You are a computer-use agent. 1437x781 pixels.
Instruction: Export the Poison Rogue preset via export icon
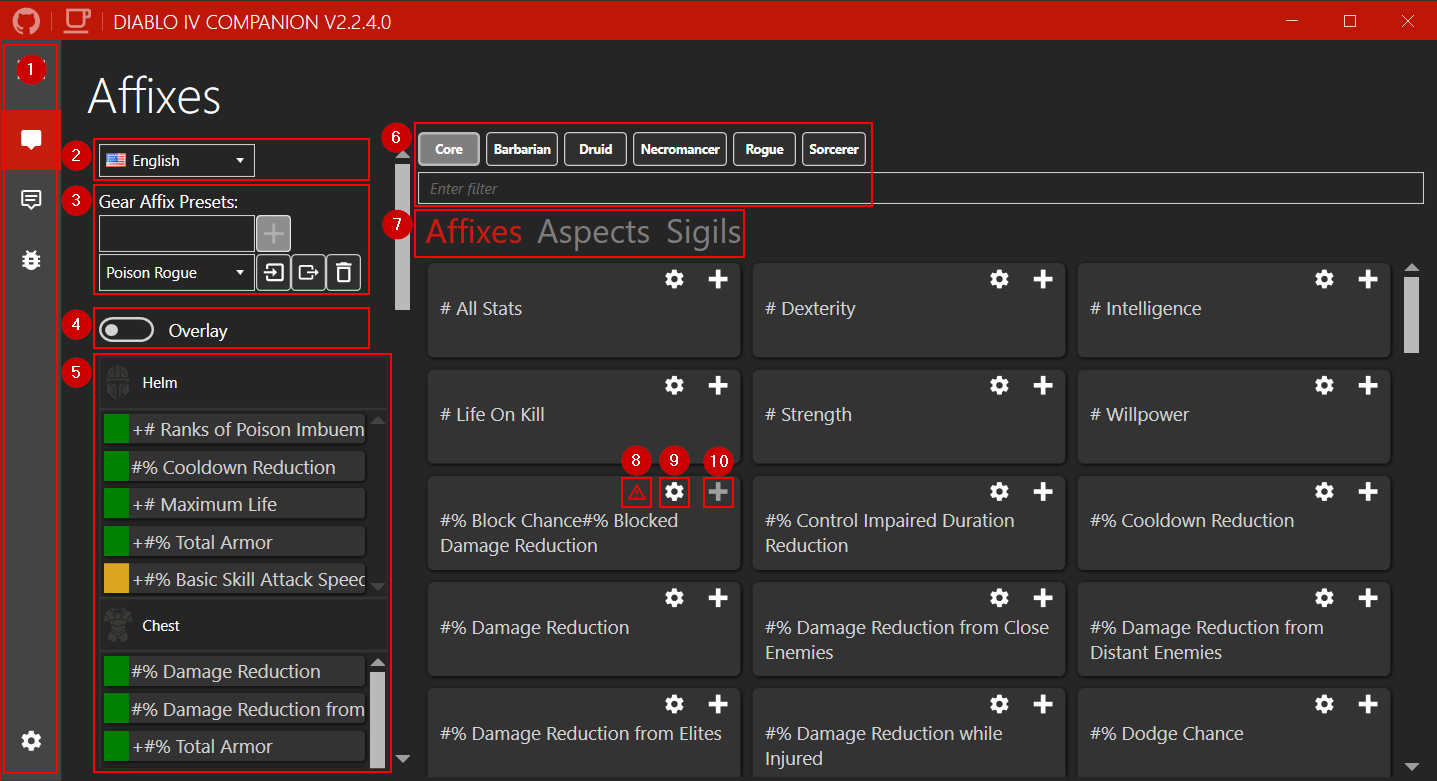[x=308, y=272]
